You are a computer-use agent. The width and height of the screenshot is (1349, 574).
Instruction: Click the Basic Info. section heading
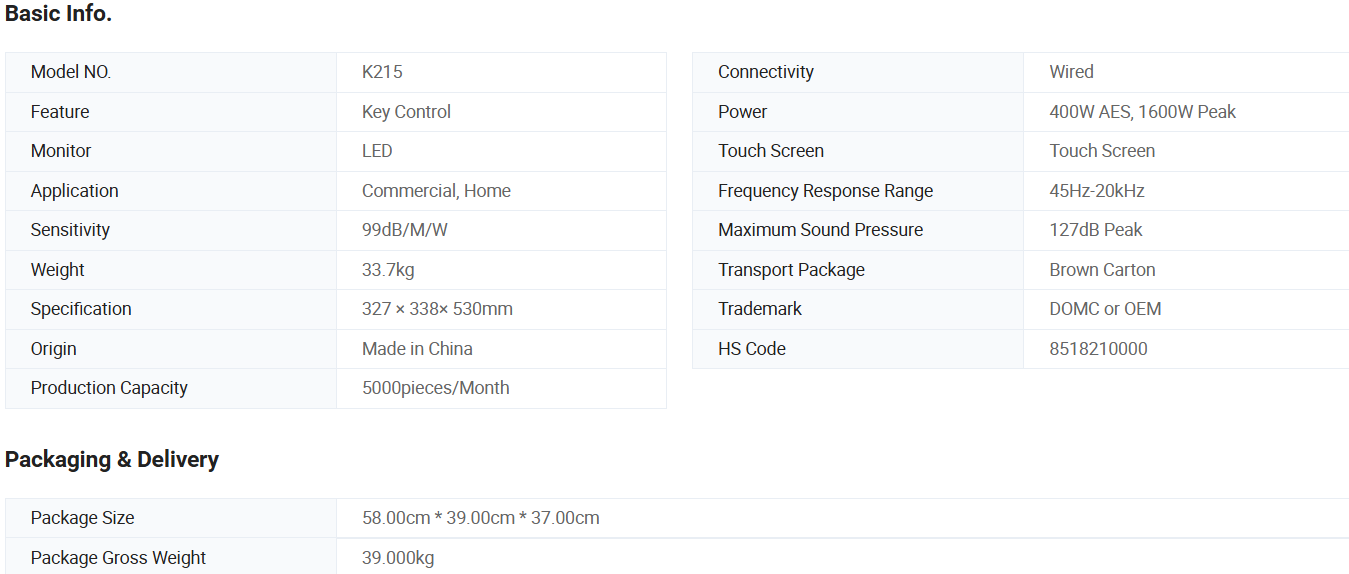(58, 14)
